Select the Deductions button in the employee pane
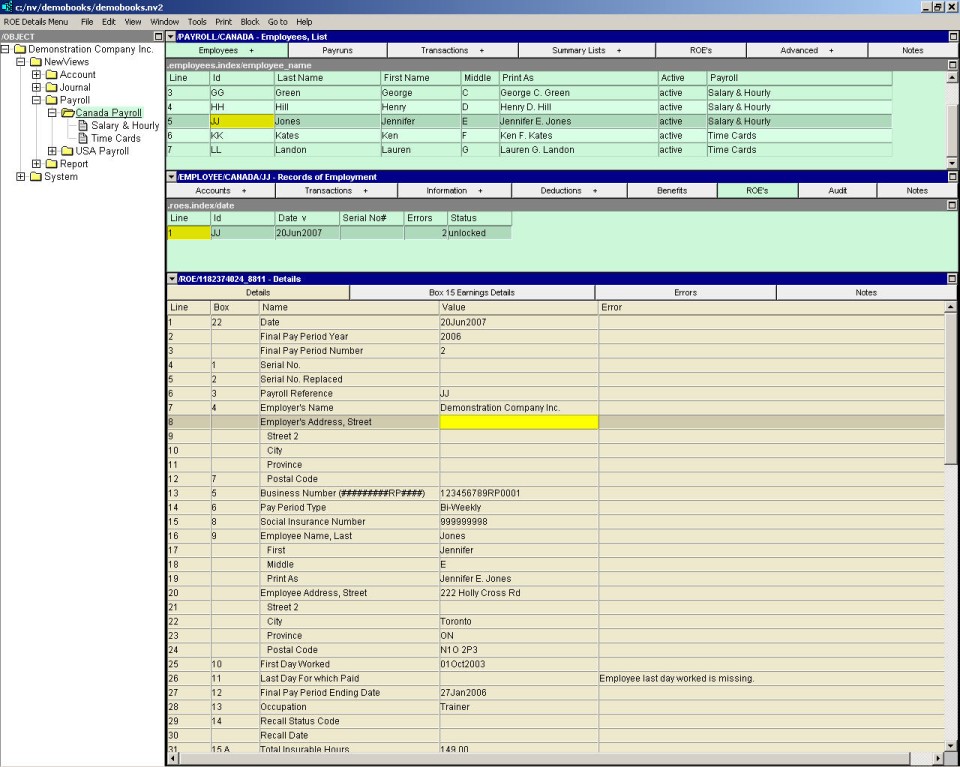Screen dimensions: 960x767 coord(568,190)
